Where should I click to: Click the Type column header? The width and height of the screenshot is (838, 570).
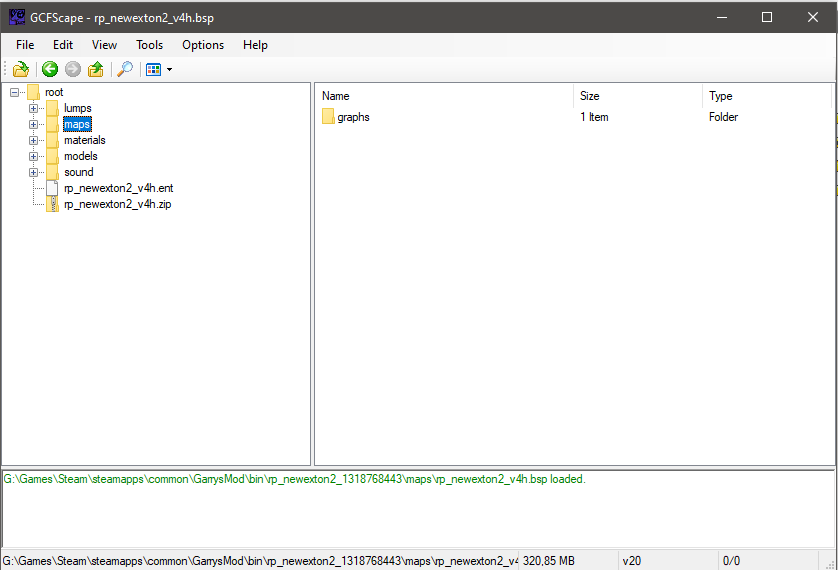click(766, 96)
